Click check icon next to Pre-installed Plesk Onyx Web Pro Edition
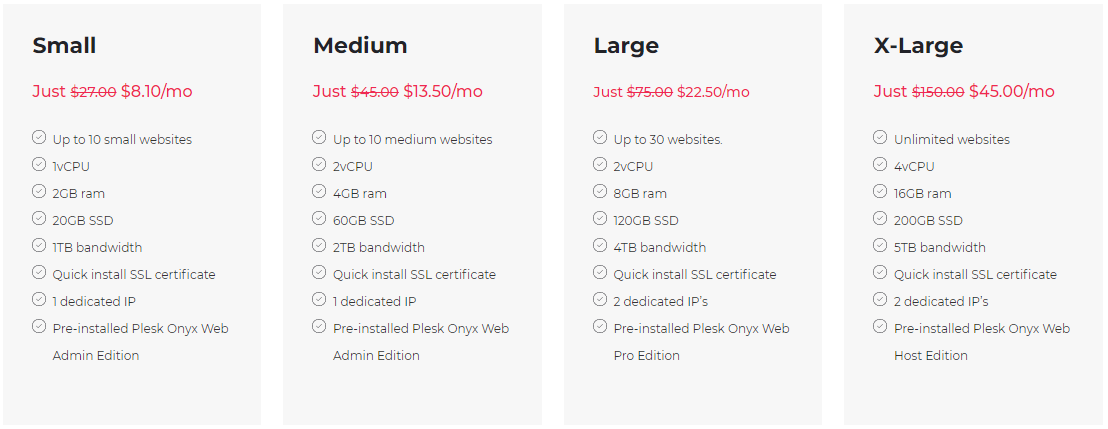This screenshot has width=1108, height=429. [600, 326]
